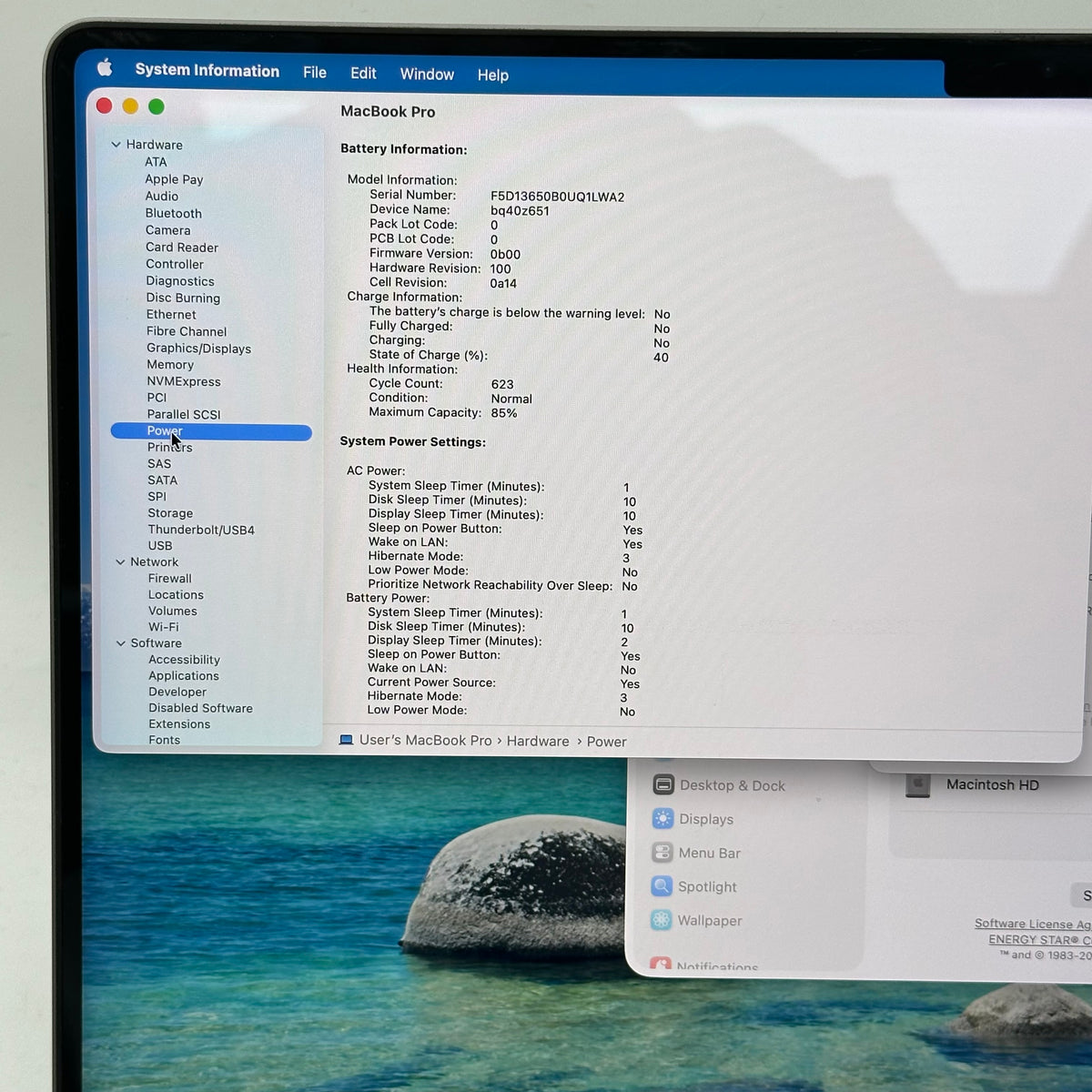Select Disabled Software in the sidebar
This screenshot has height=1092, width=1092.
coord(201,708)
